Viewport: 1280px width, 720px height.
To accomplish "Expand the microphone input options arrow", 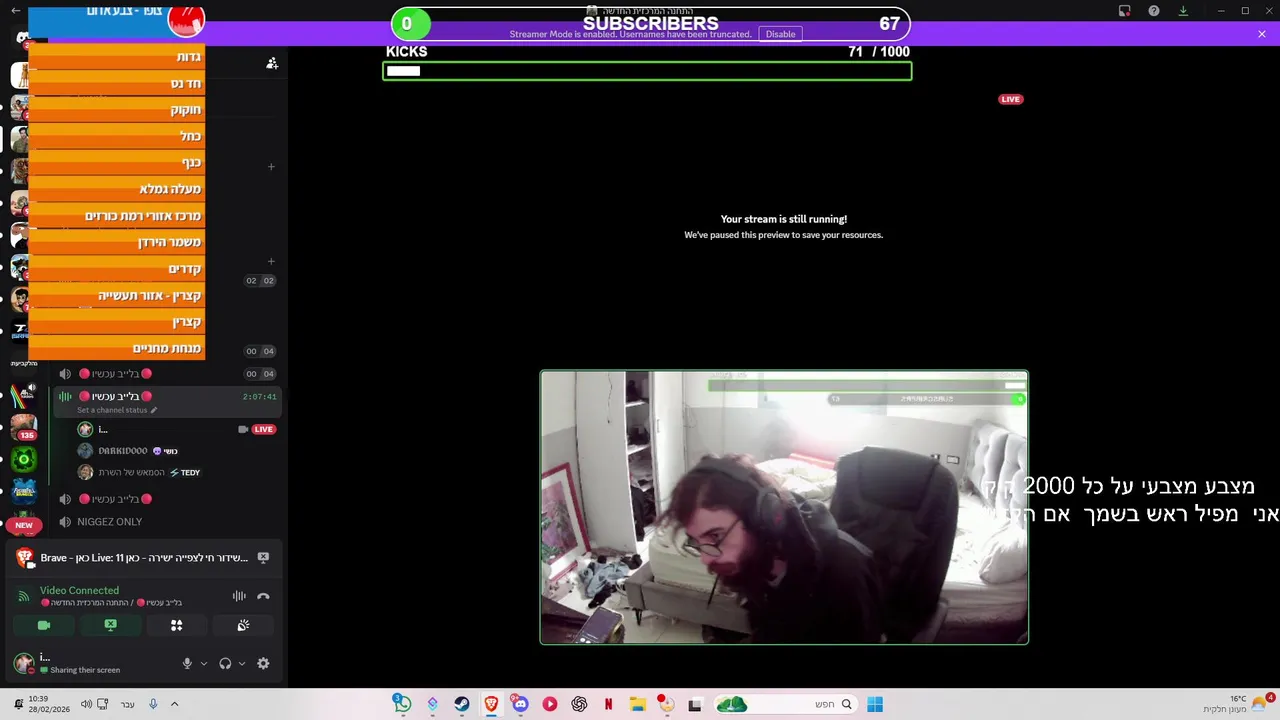I will (x=203, y=663).
